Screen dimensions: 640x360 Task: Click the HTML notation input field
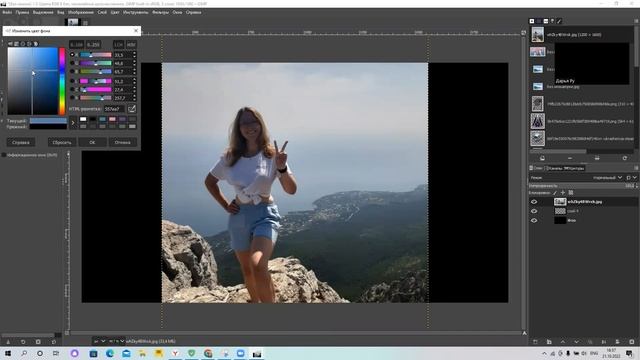[x=114, y=109]
